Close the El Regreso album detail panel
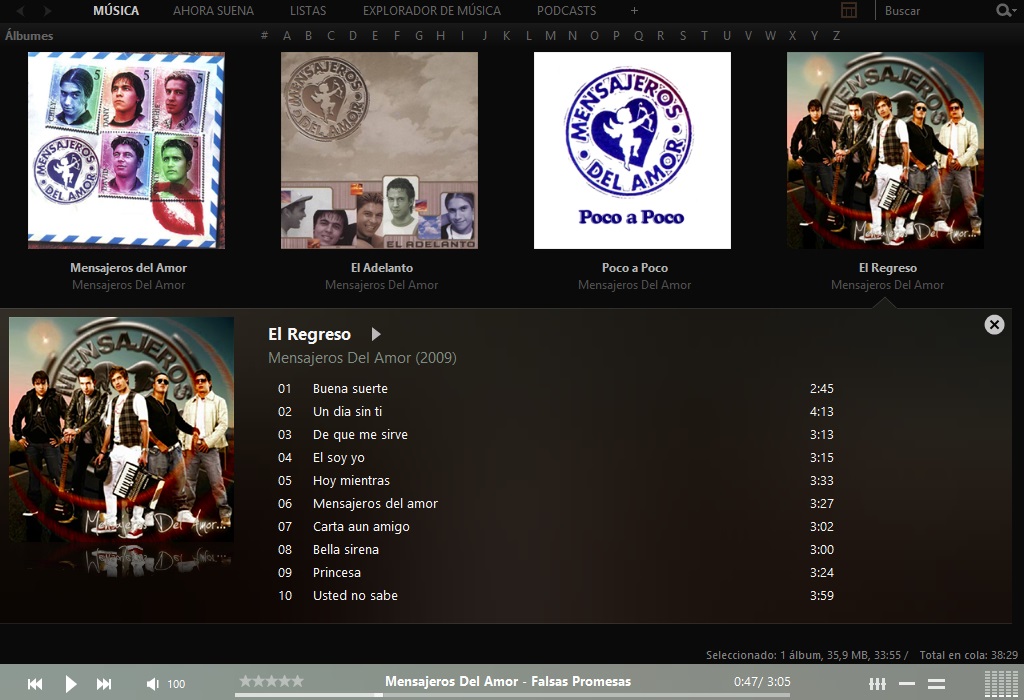Viewport: 1024px width, 700px height. click(x=994, y=325)
